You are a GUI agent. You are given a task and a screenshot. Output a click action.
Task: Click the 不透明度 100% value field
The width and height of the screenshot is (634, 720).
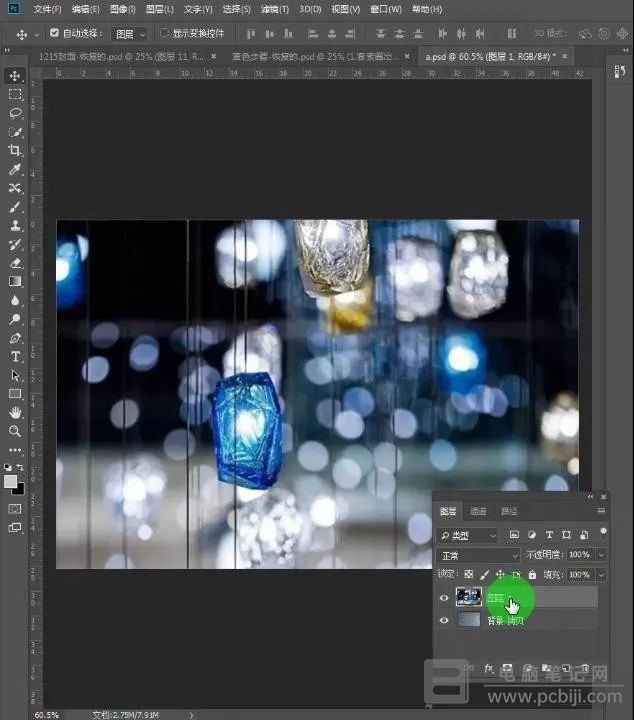point(581,555)
